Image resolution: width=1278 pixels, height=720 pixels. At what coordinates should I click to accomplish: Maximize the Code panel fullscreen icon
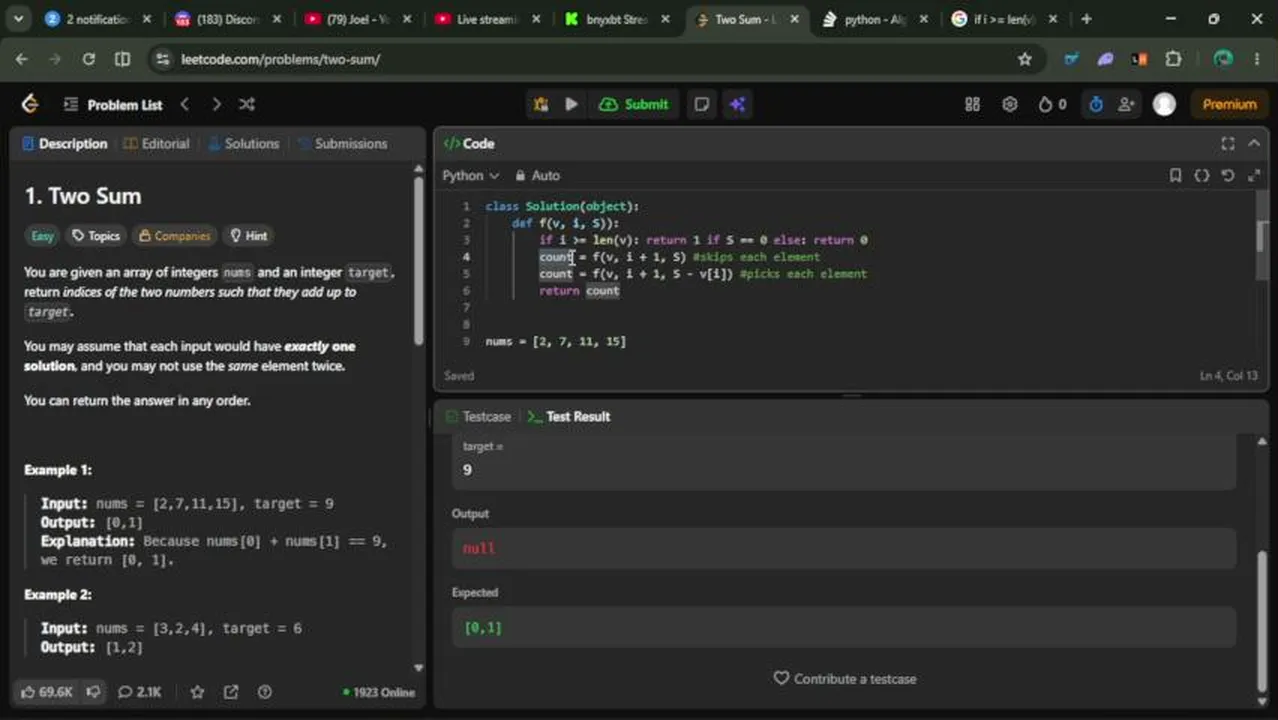[x=1228, y=144]
